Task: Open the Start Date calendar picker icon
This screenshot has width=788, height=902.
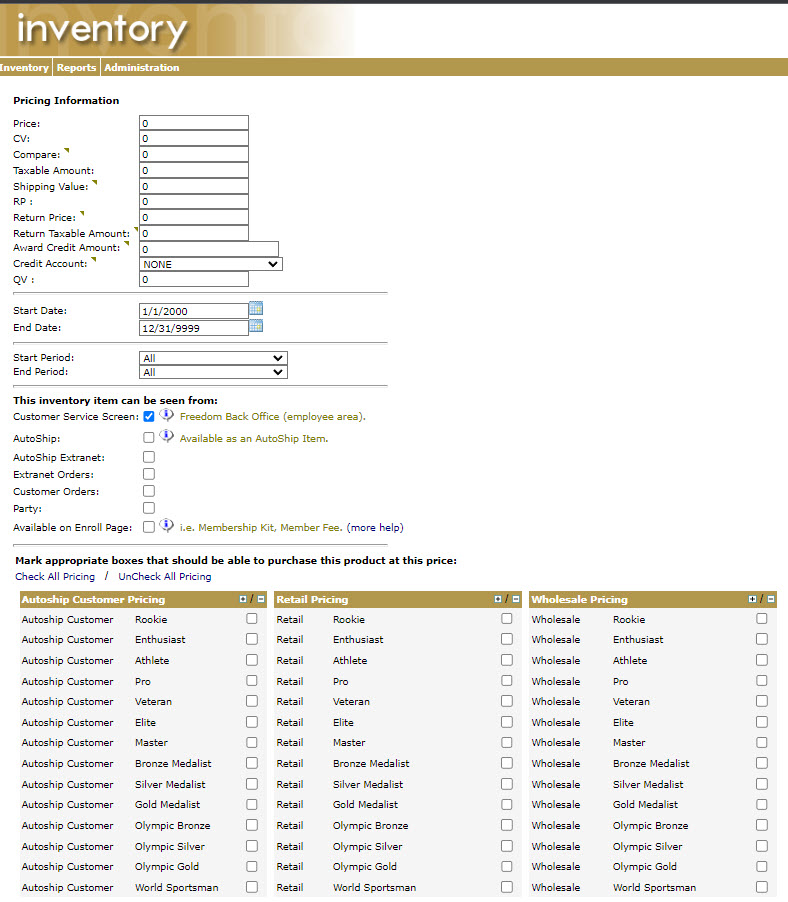Action: [256, 309]
